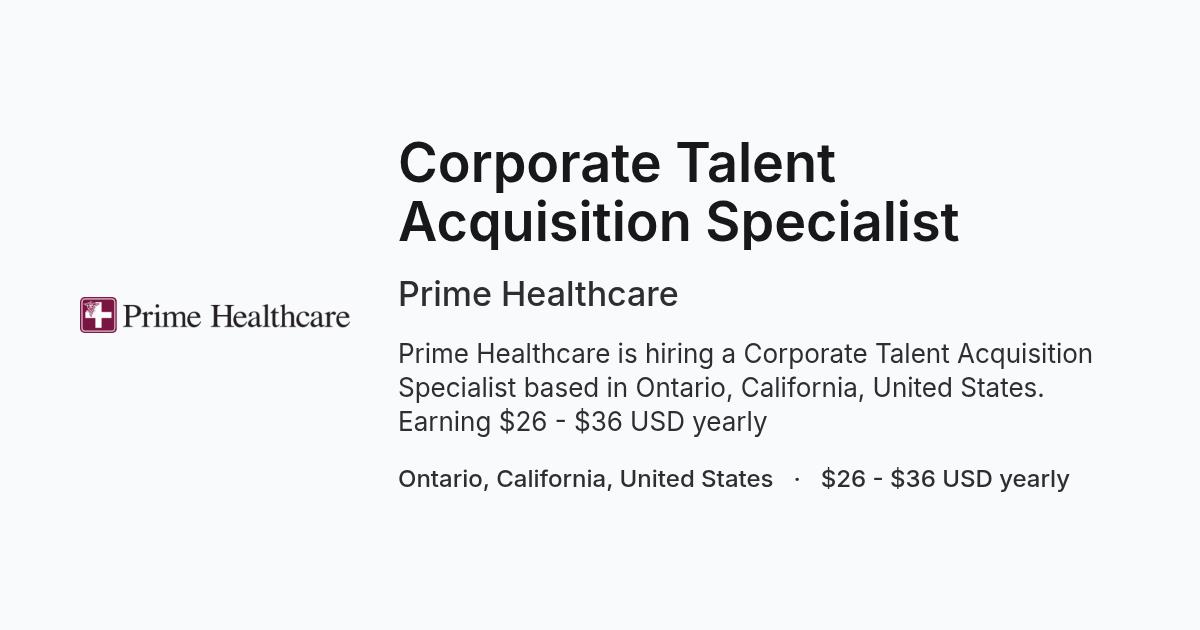Click Ontario, California within the description paragraph

pyautogui.click(x=747, y=388)
